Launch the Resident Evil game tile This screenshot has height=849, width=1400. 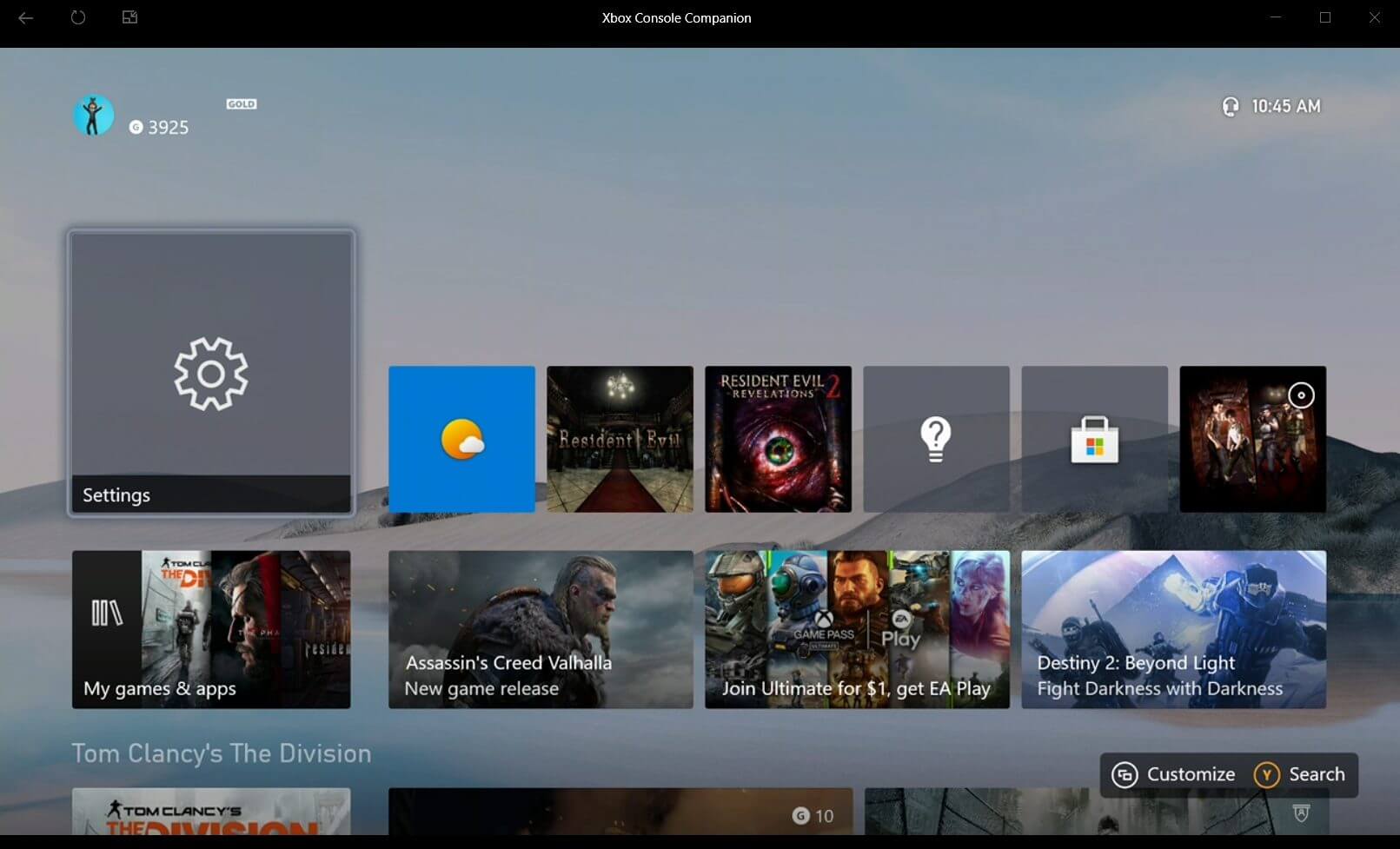click(x=620, y=439)
